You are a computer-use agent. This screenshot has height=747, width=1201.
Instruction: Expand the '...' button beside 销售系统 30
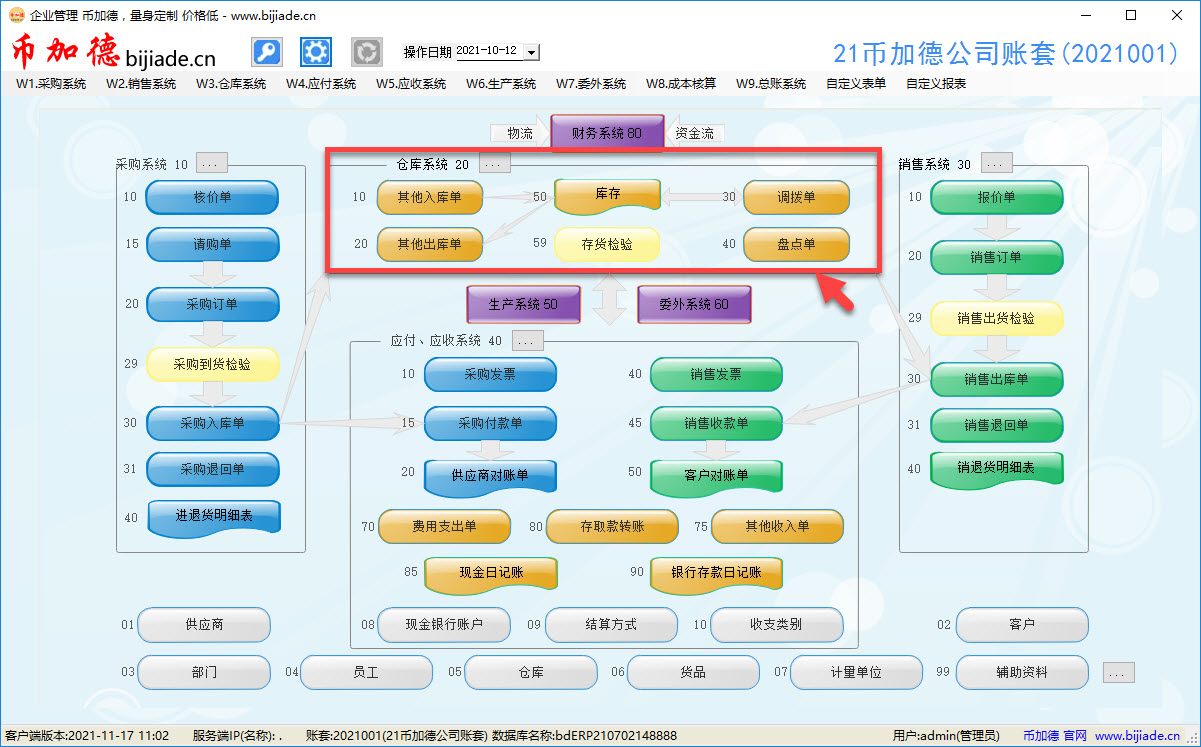pyautogui.click(x=997, y=163)
